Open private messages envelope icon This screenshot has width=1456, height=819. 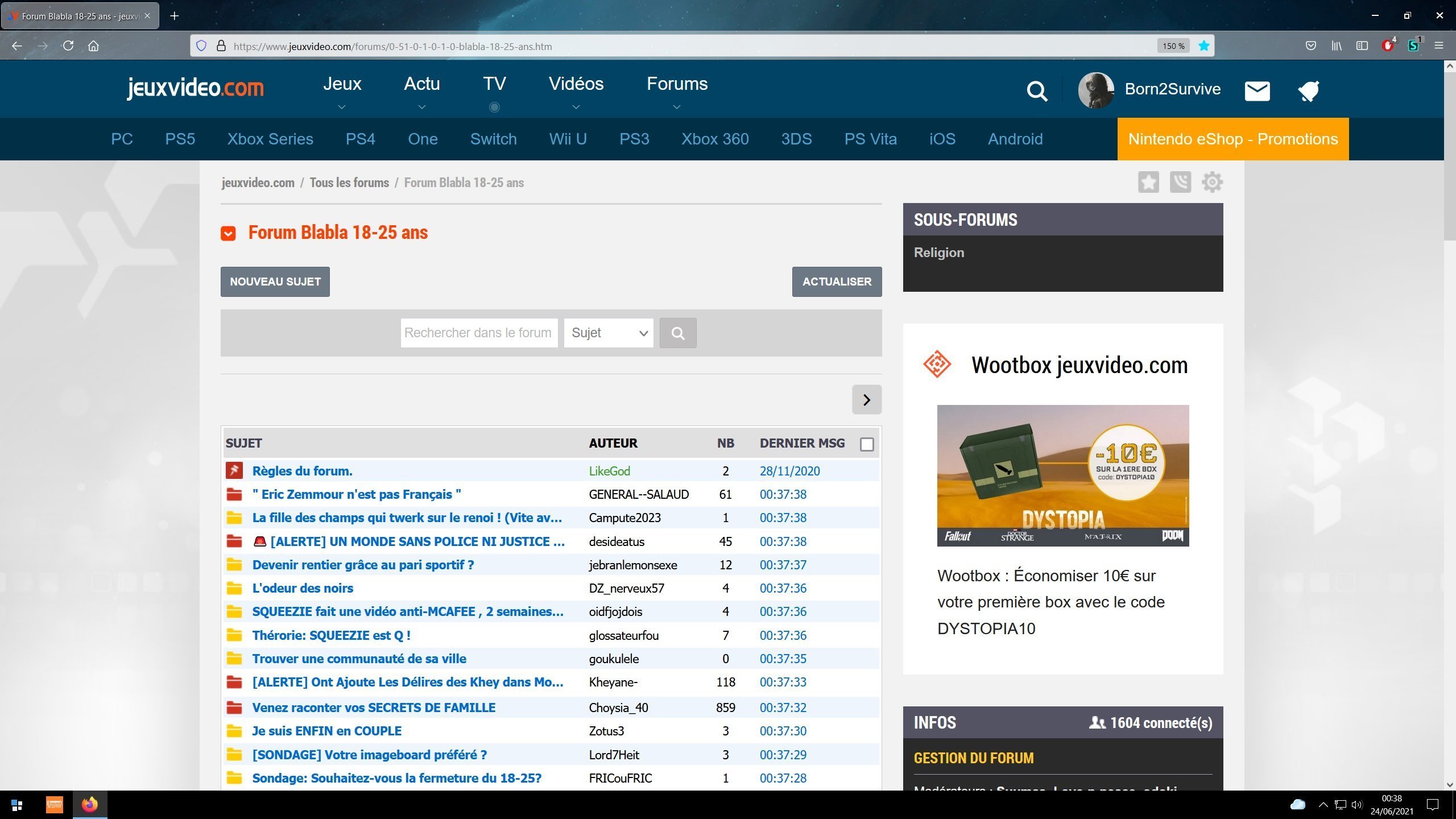[1257, 91]
